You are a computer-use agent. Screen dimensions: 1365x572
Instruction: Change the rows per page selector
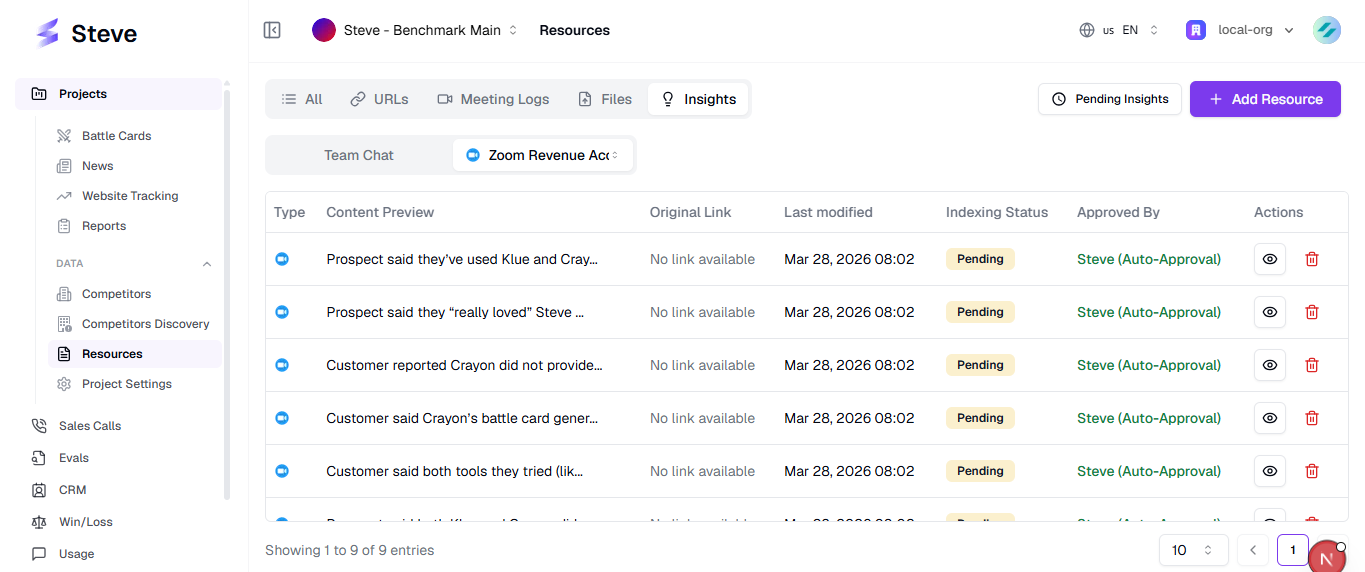click(1192, 550)
